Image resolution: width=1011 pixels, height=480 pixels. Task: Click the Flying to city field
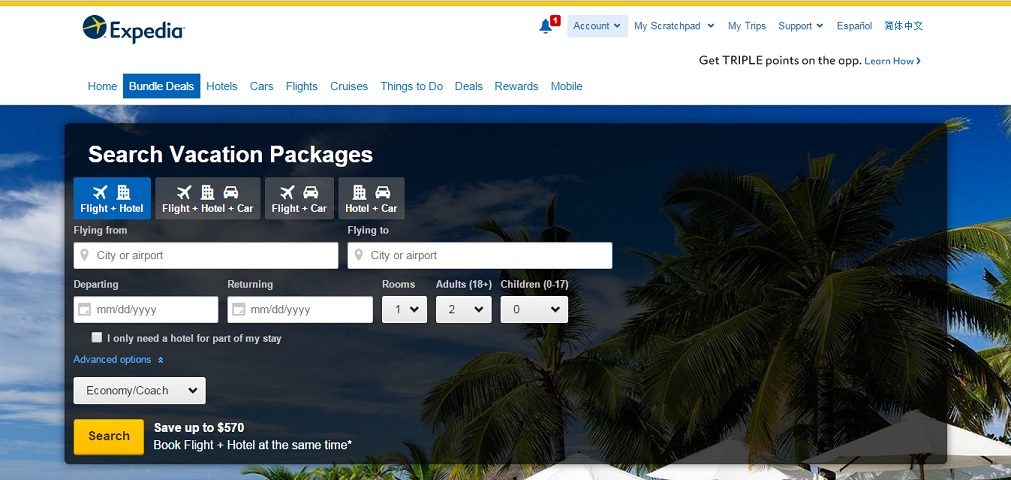[480, 255]
